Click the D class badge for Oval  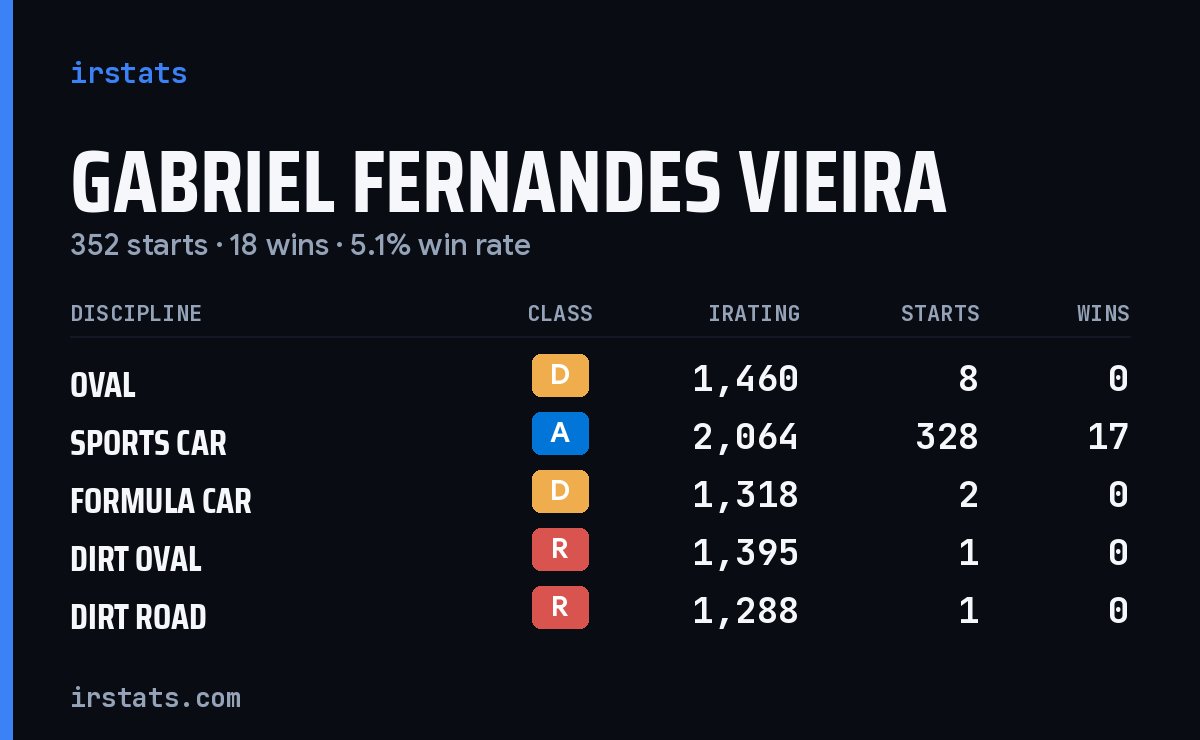(560, 375)
